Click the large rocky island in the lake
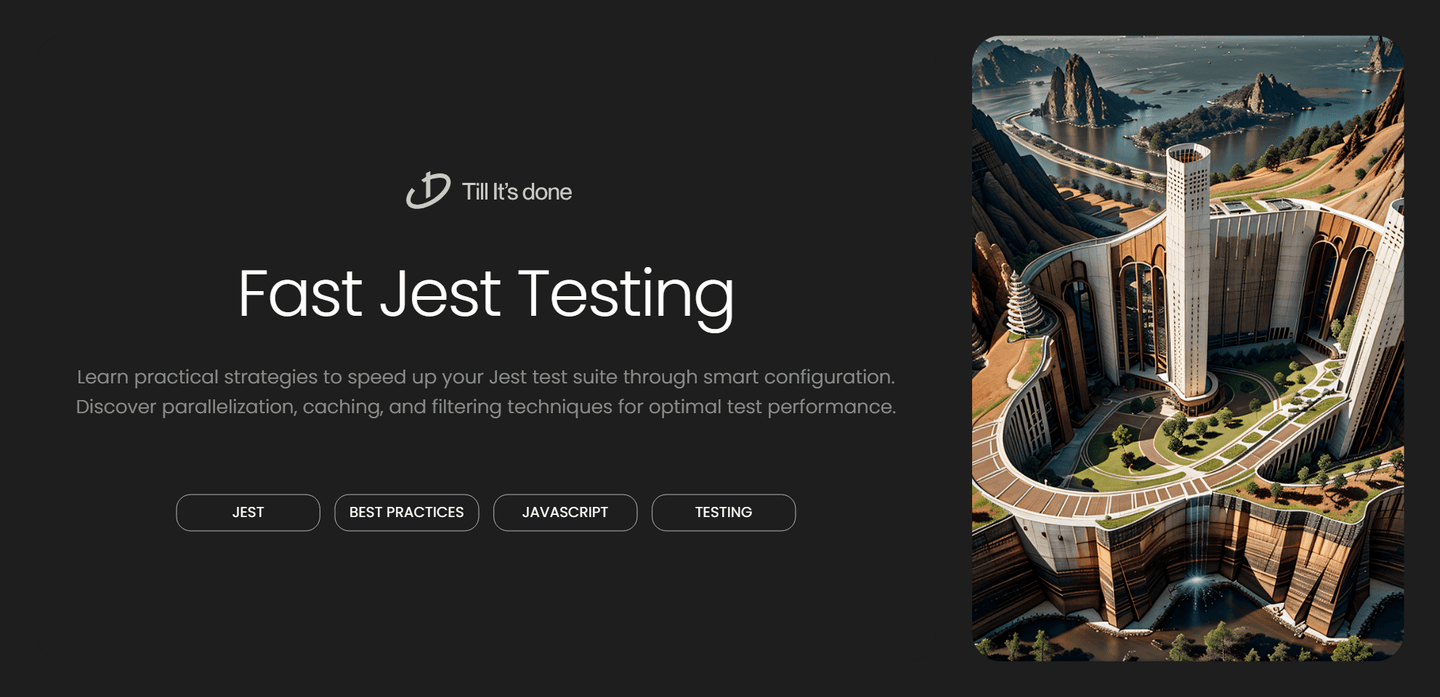 click(1080, 92)
